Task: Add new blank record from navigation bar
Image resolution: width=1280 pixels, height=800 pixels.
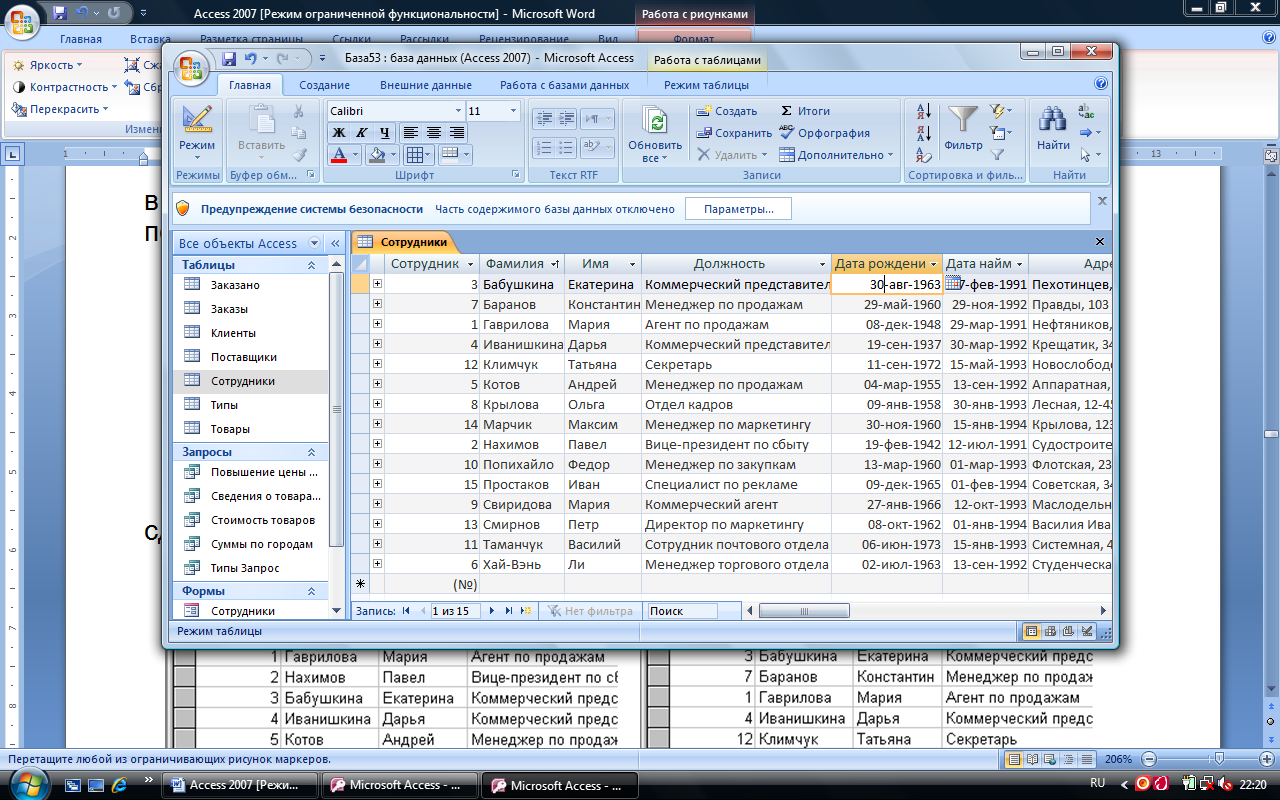Action: point(526,610)
